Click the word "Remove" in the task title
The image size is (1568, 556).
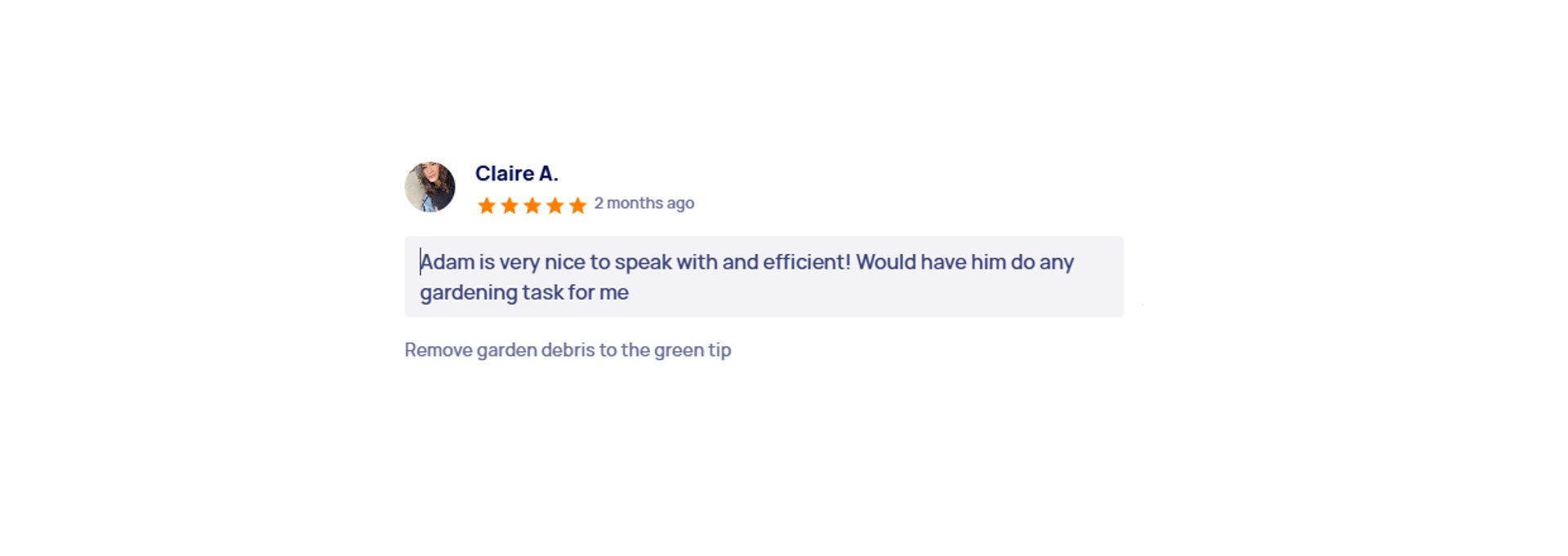[439, 350]
